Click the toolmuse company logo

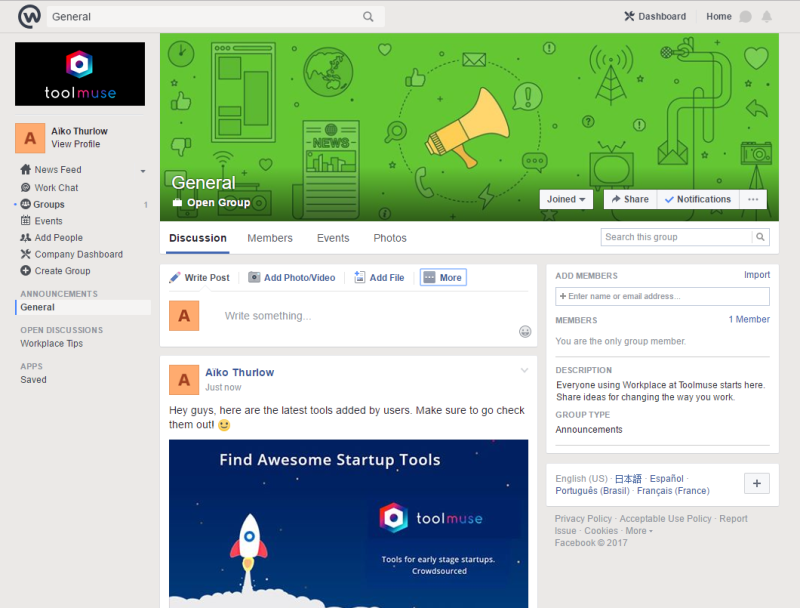point(80,74)
